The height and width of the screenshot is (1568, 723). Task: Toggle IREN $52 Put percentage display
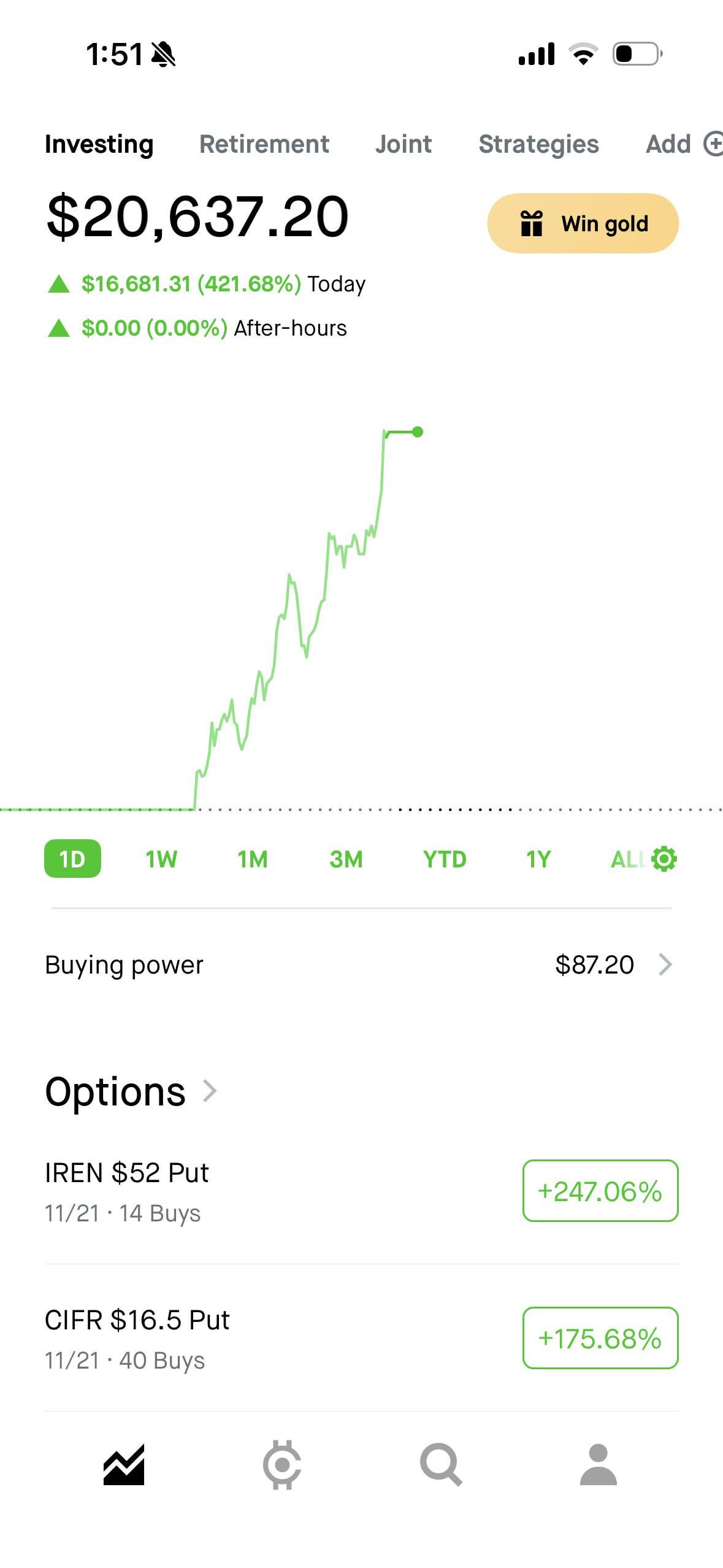tap(600, 1191)
